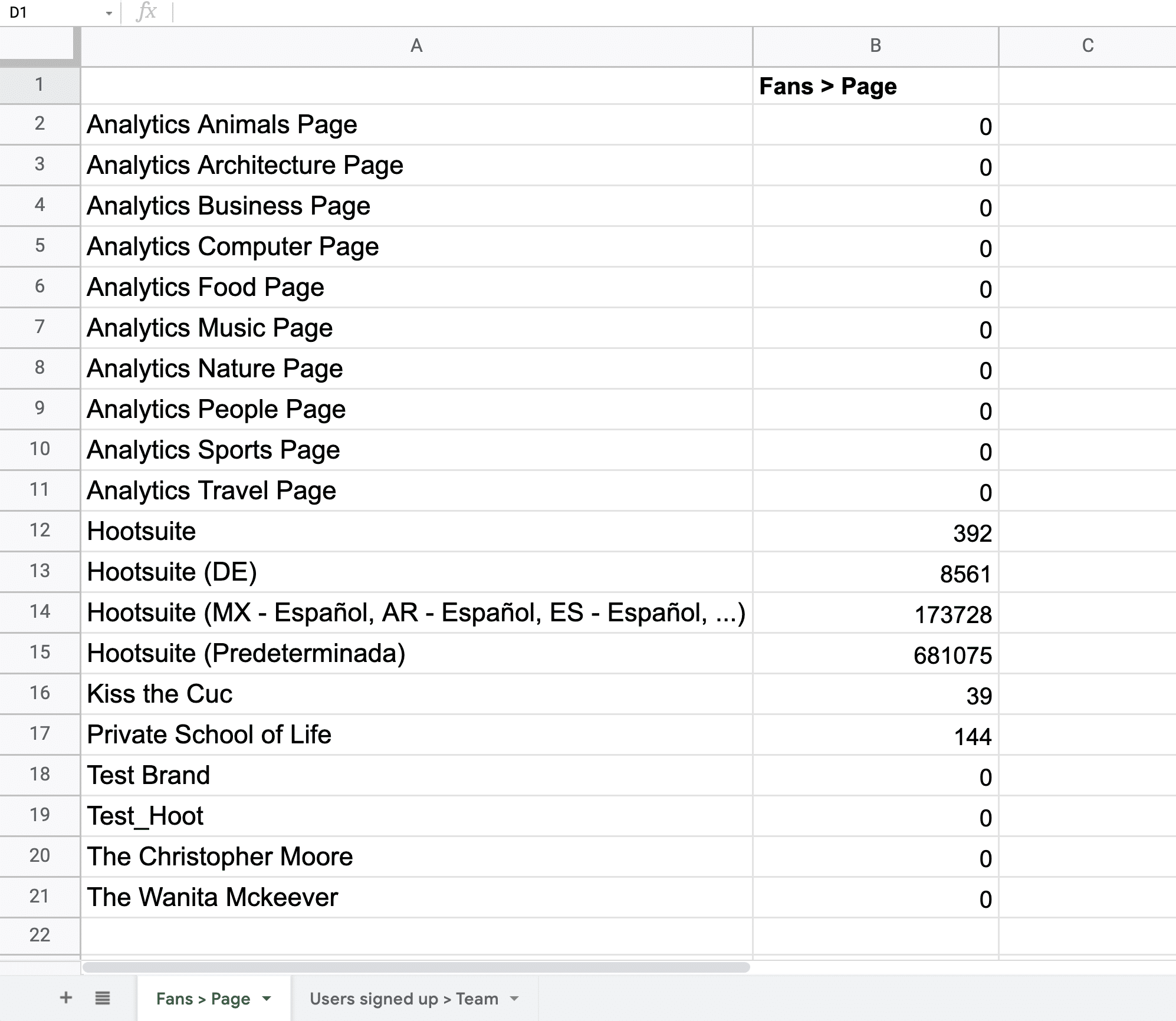Open the name box dropdown arrow
This screenshot has height=1021, width=1176.
pos(109,13)
